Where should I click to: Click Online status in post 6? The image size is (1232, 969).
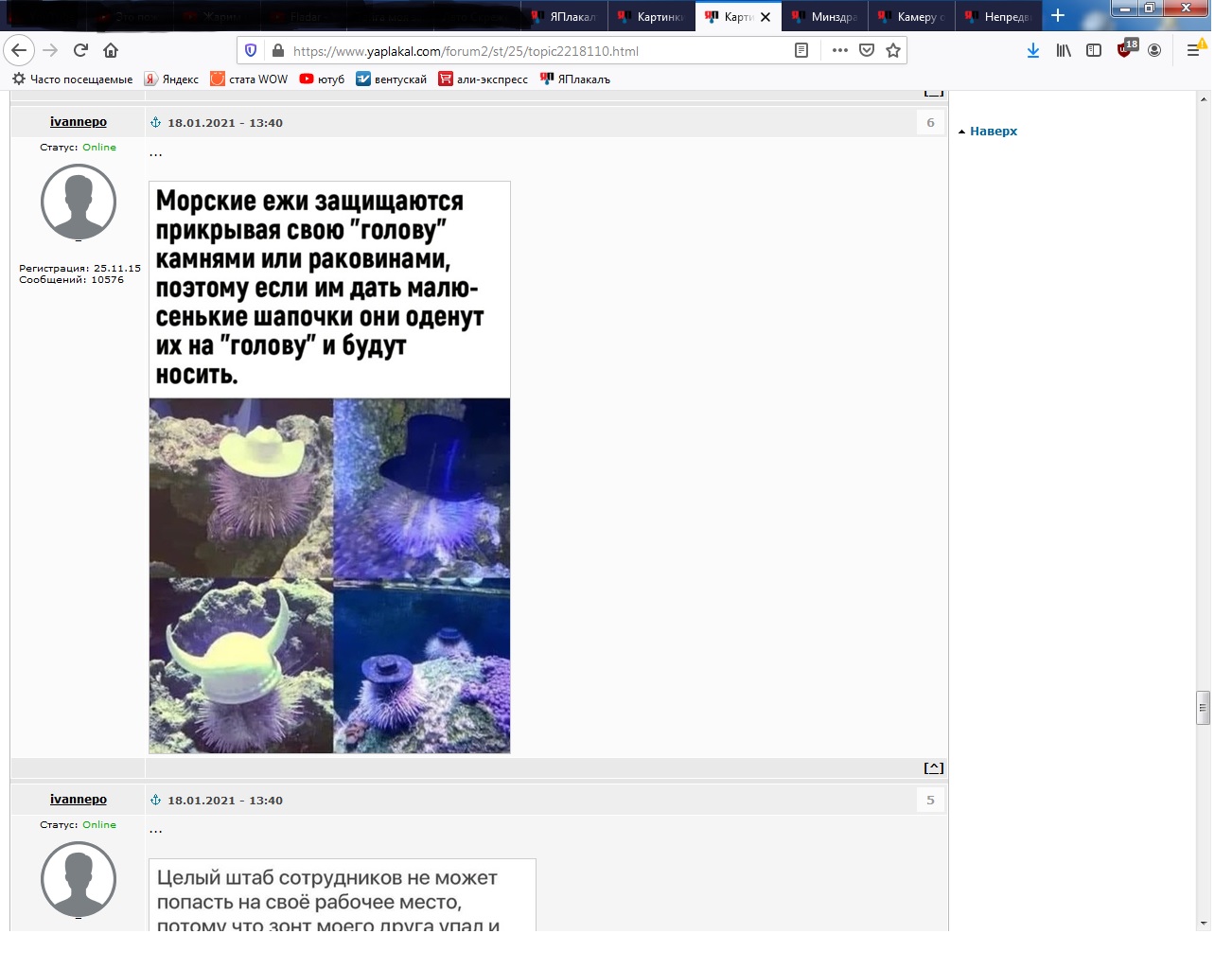point(99,148)
